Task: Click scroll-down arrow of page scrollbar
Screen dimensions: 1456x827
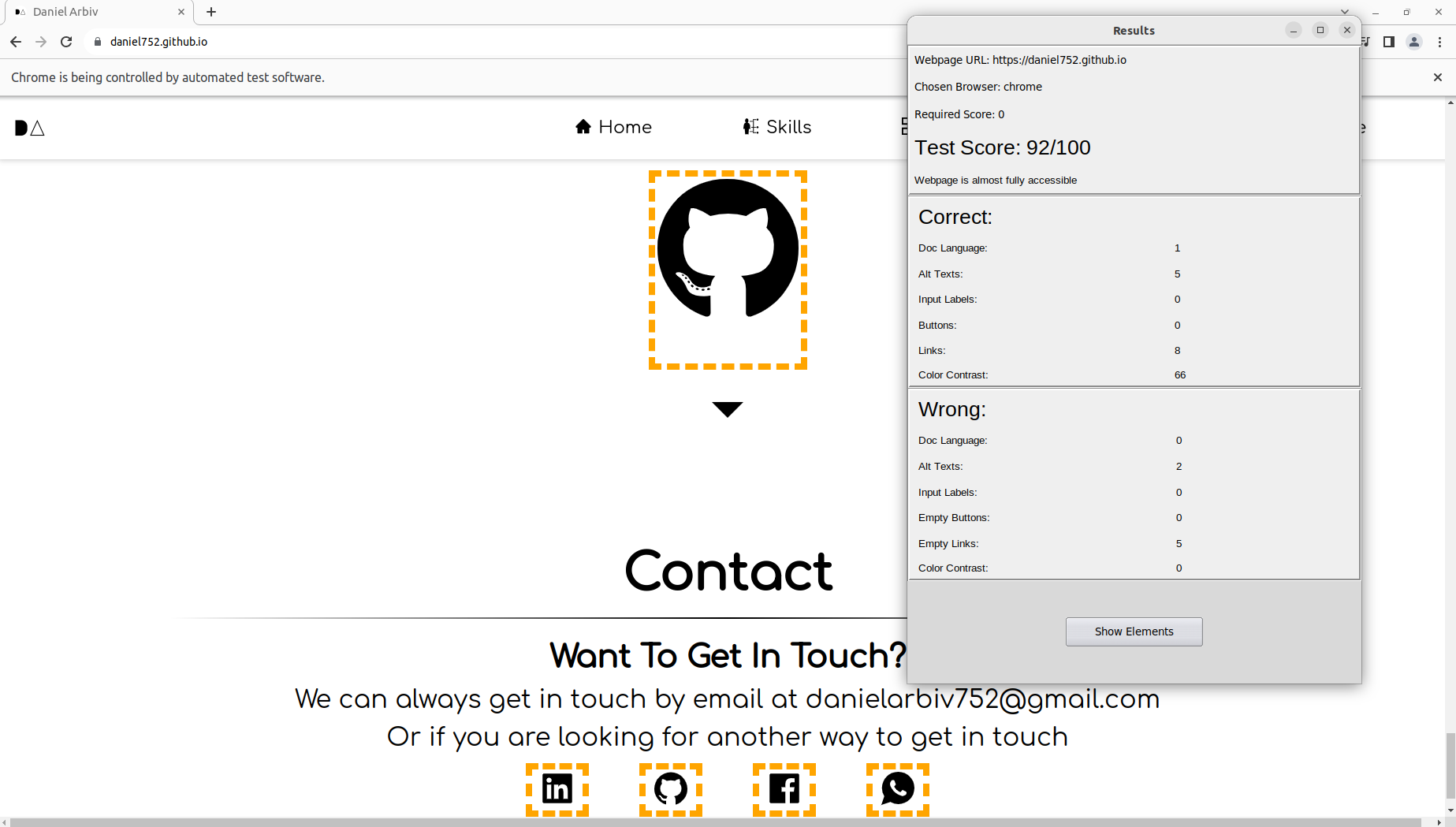Action: pyautogui.click(x=1450, y=810)
